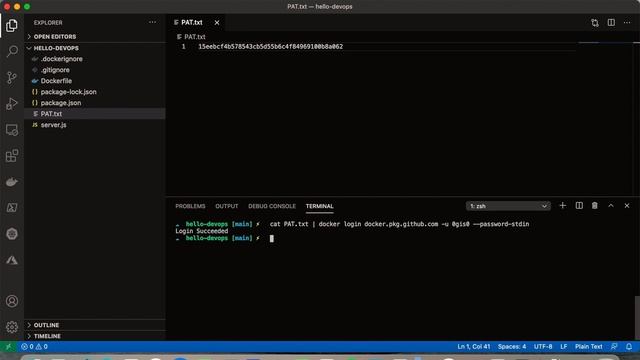Screen dimensions: 640x360
Task: Click the Explorer more actions ellipsis
Action: [152, 22]
